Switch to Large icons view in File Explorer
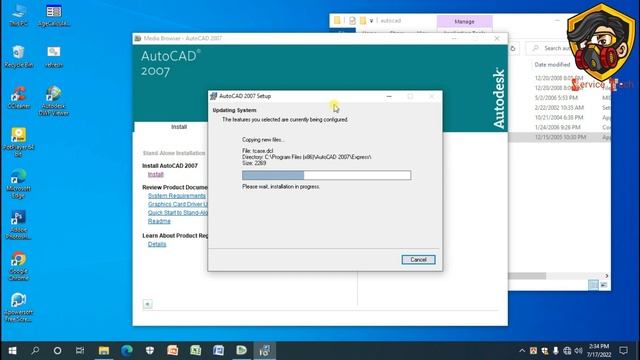Screen dimensions: 640x360 point(604,285)
